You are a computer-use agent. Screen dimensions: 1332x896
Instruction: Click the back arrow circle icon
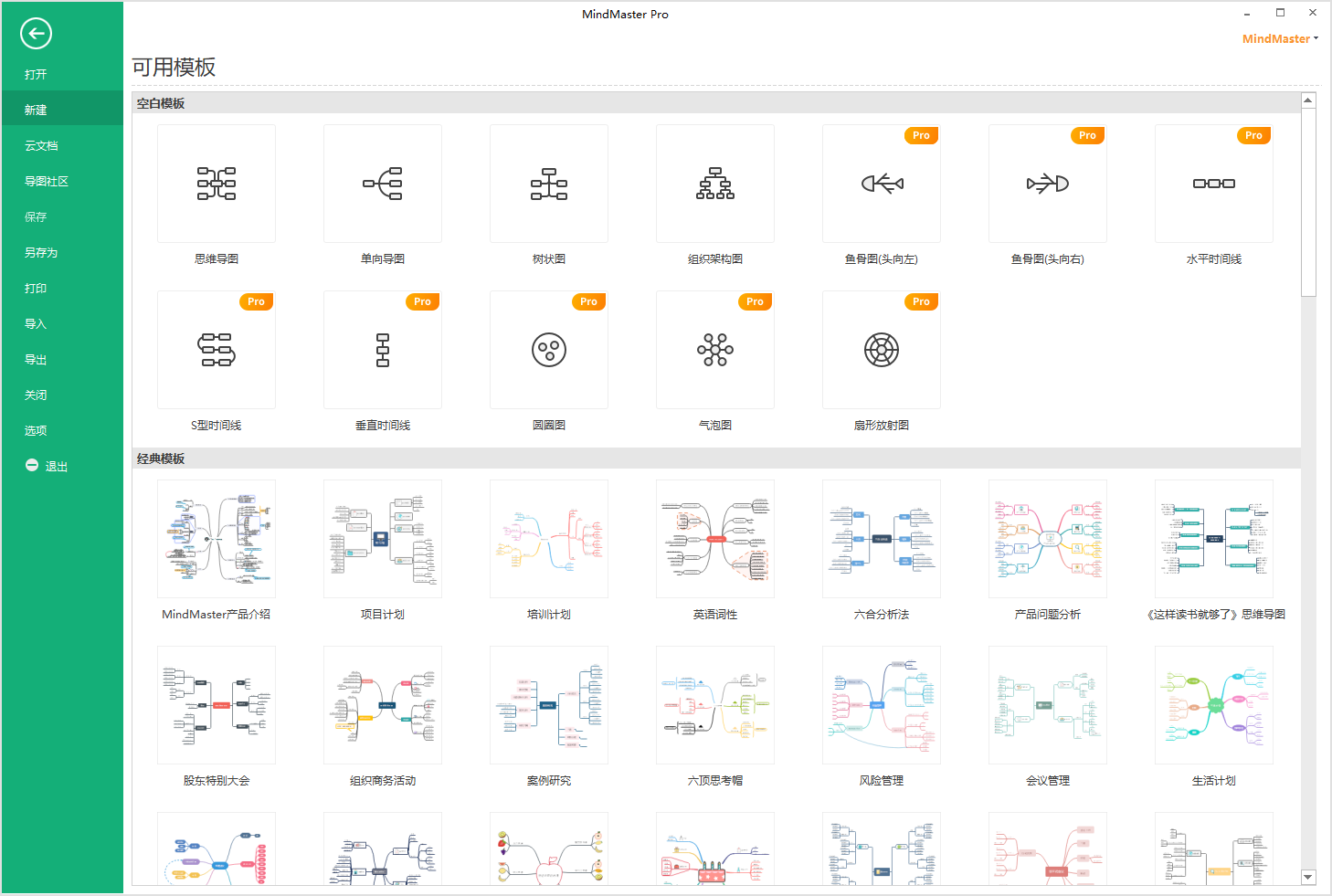[36, 34]
